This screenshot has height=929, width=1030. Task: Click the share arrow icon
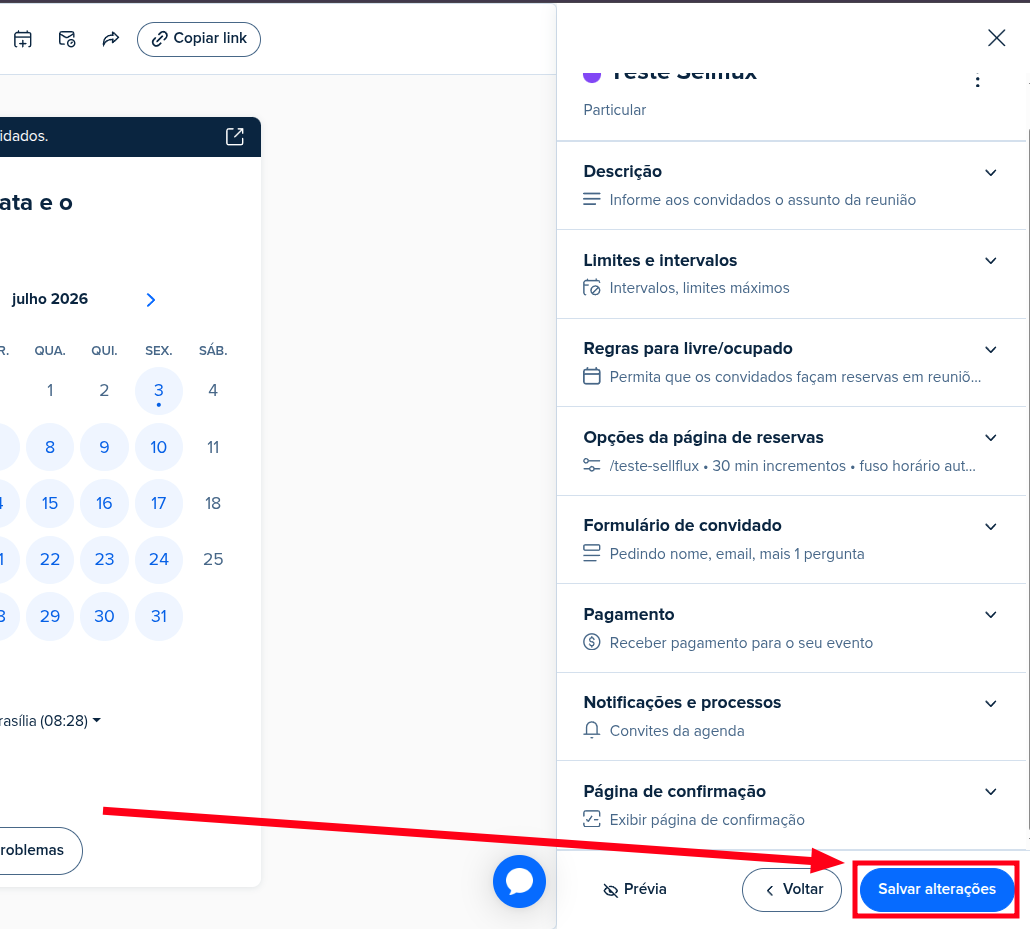(x=111, y=39)
